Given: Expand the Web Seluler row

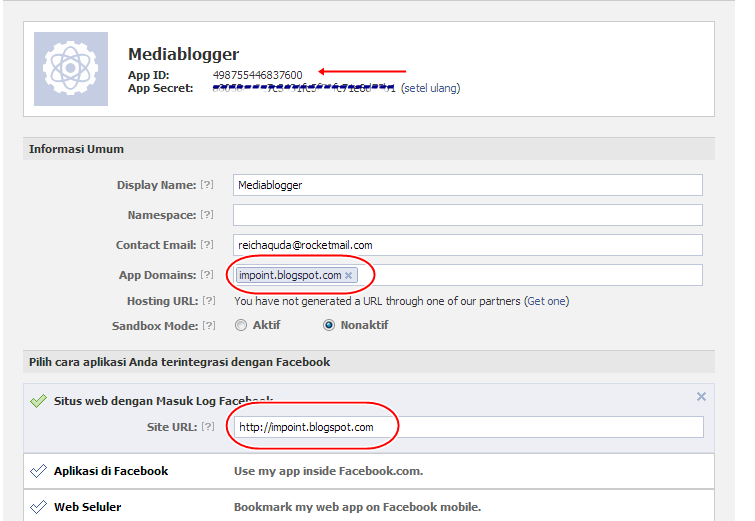Looking at the screenshot, I should click(369, 506).
